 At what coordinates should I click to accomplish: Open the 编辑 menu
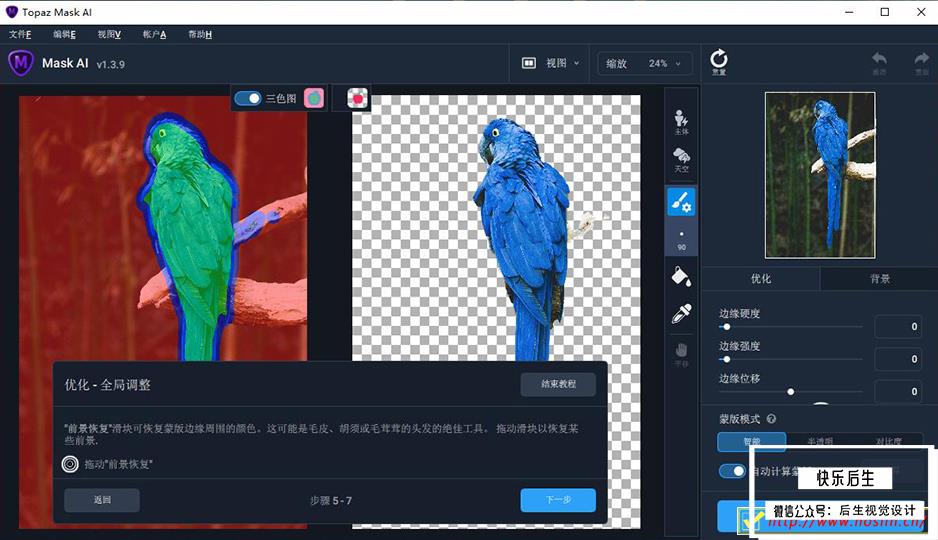tap(64, 35)
